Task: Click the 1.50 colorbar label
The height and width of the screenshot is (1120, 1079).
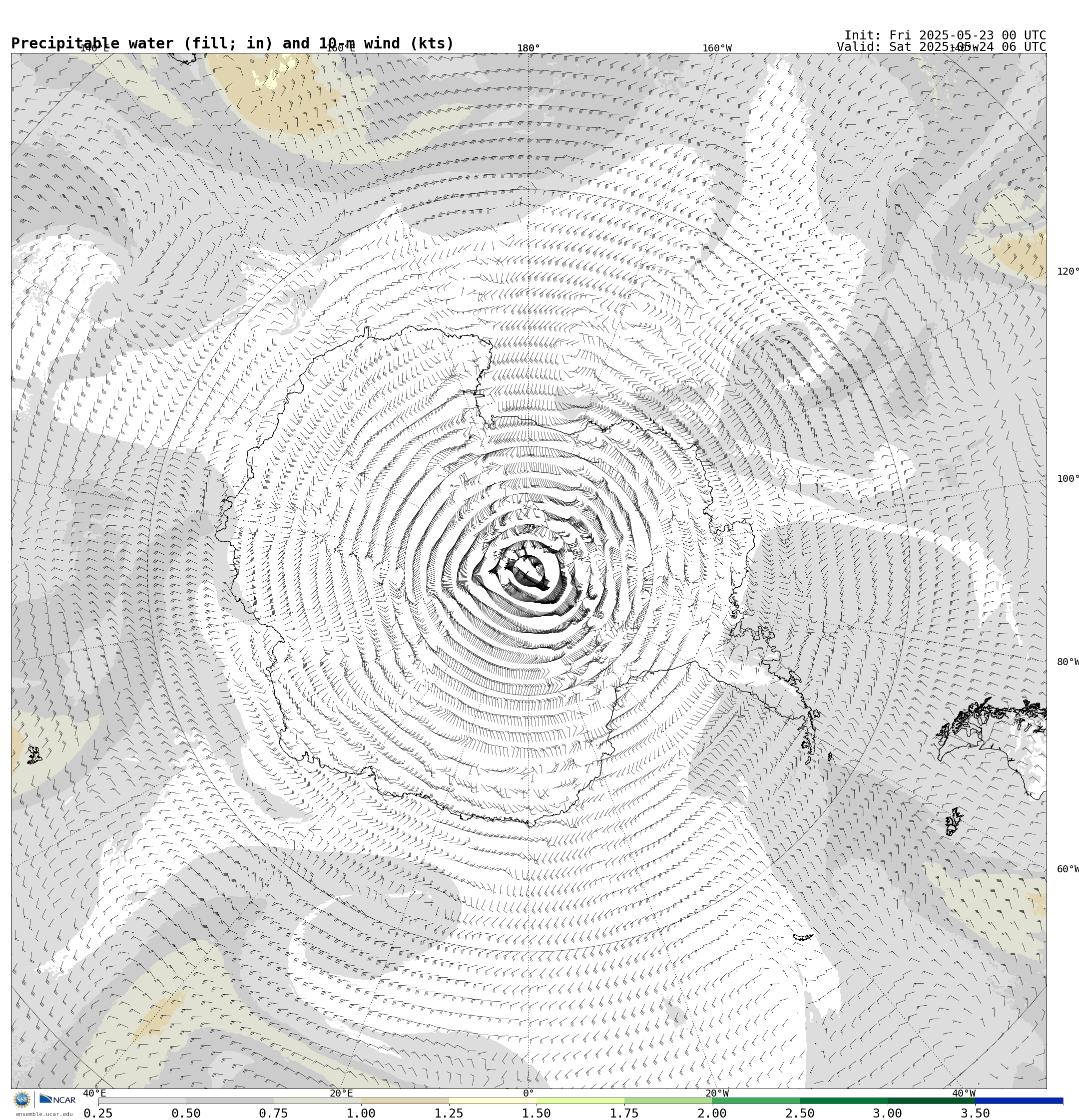Action: (x=537, y=1113)
